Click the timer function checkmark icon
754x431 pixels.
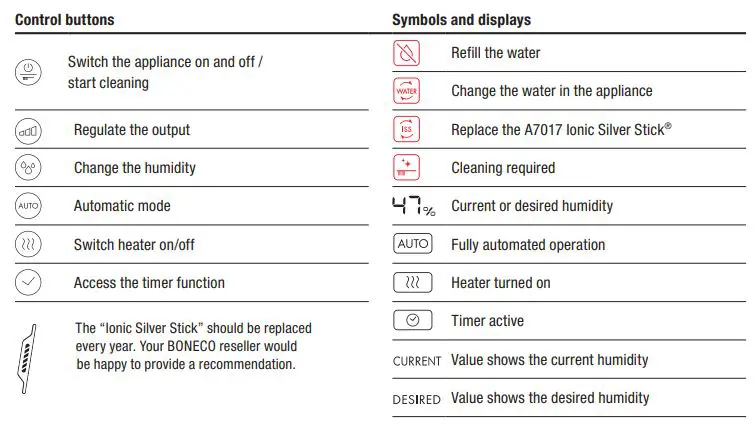(x=28, y=283)
